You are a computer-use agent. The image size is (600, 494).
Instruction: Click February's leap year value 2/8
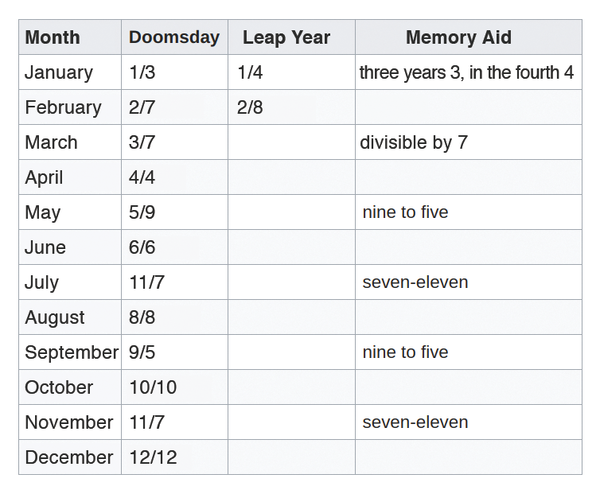click(x=250, y=108)
